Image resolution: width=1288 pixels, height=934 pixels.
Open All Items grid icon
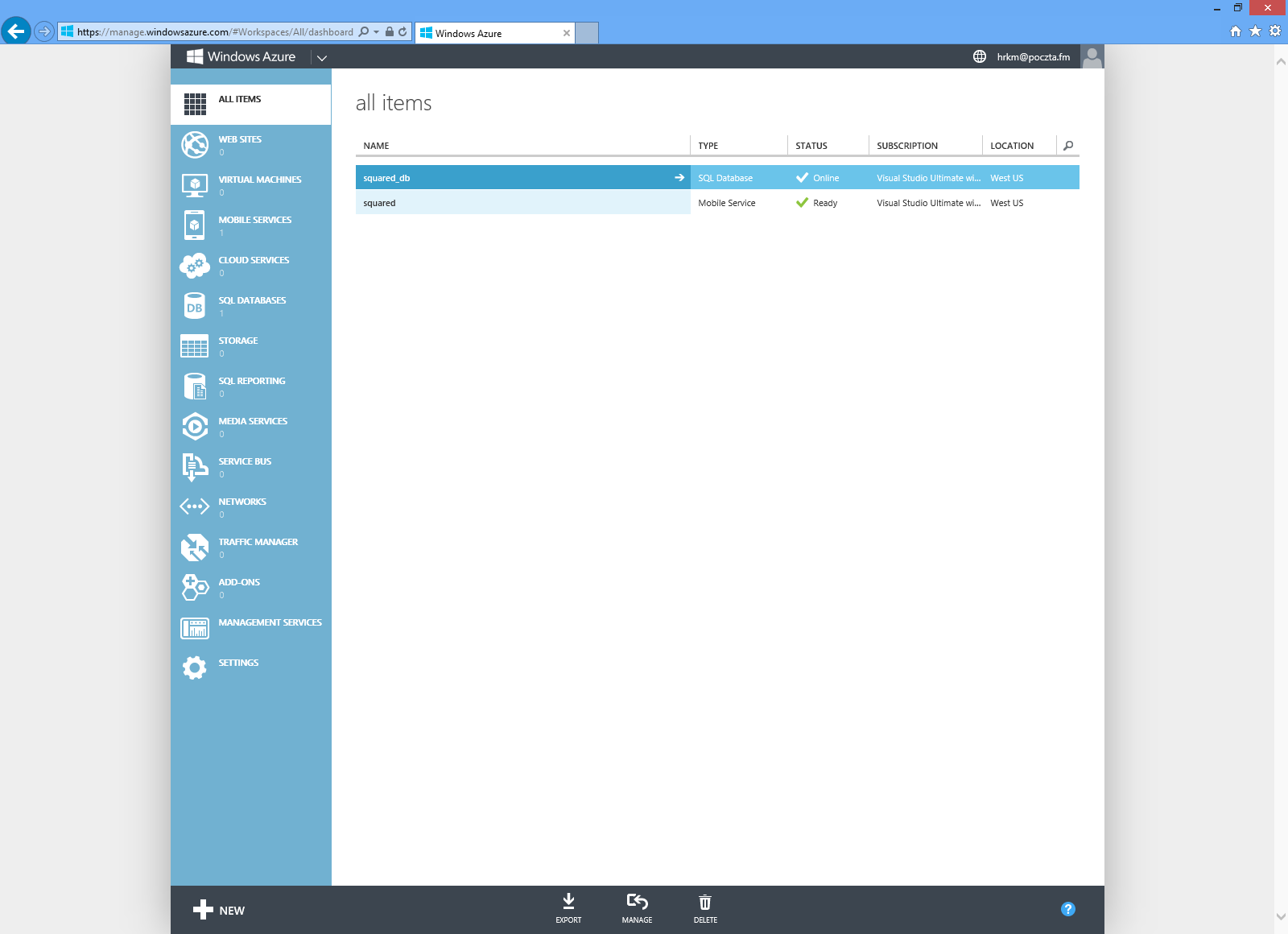[x=195, y=104]
